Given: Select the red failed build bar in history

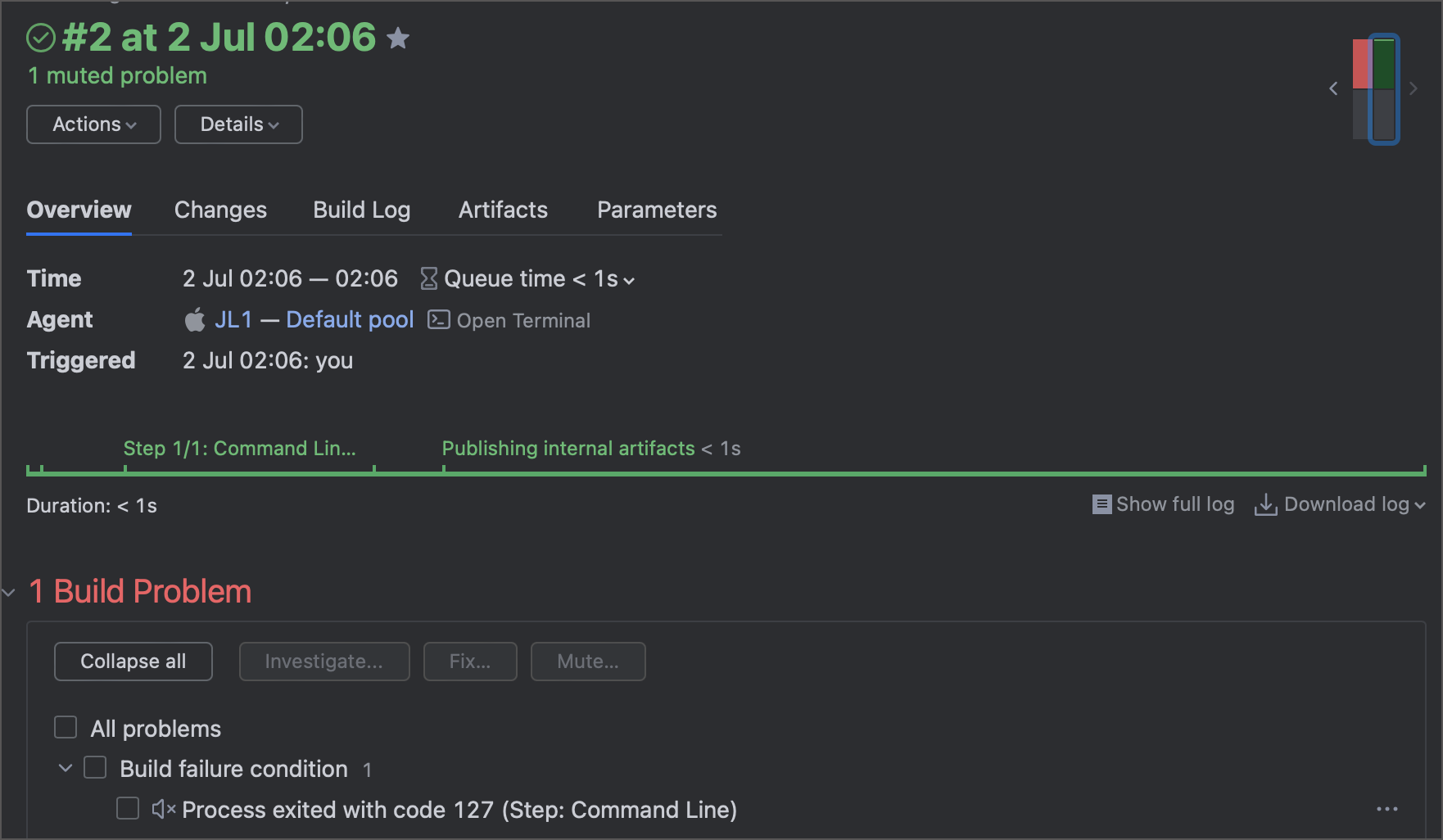Looking at the screenshot, I should 1361,65.
